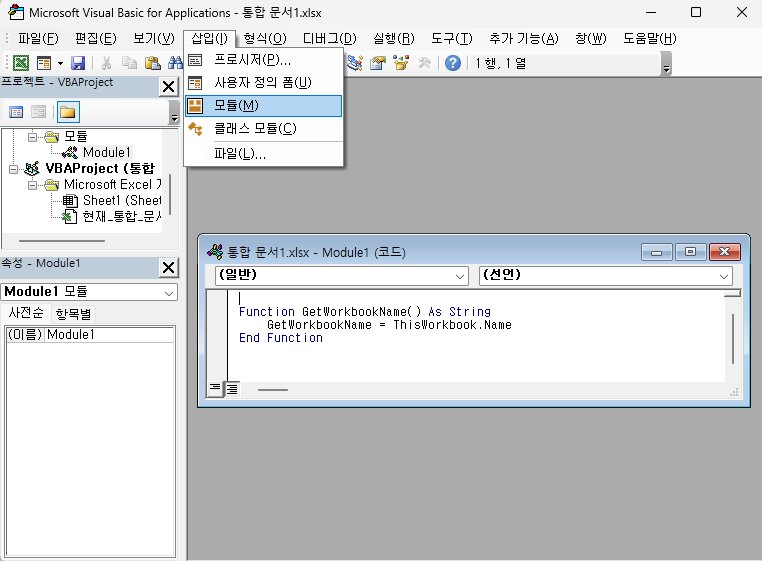The image size is (762, 561).
Task: Toggle Folders button in Project panel
Action: [68, 112]
